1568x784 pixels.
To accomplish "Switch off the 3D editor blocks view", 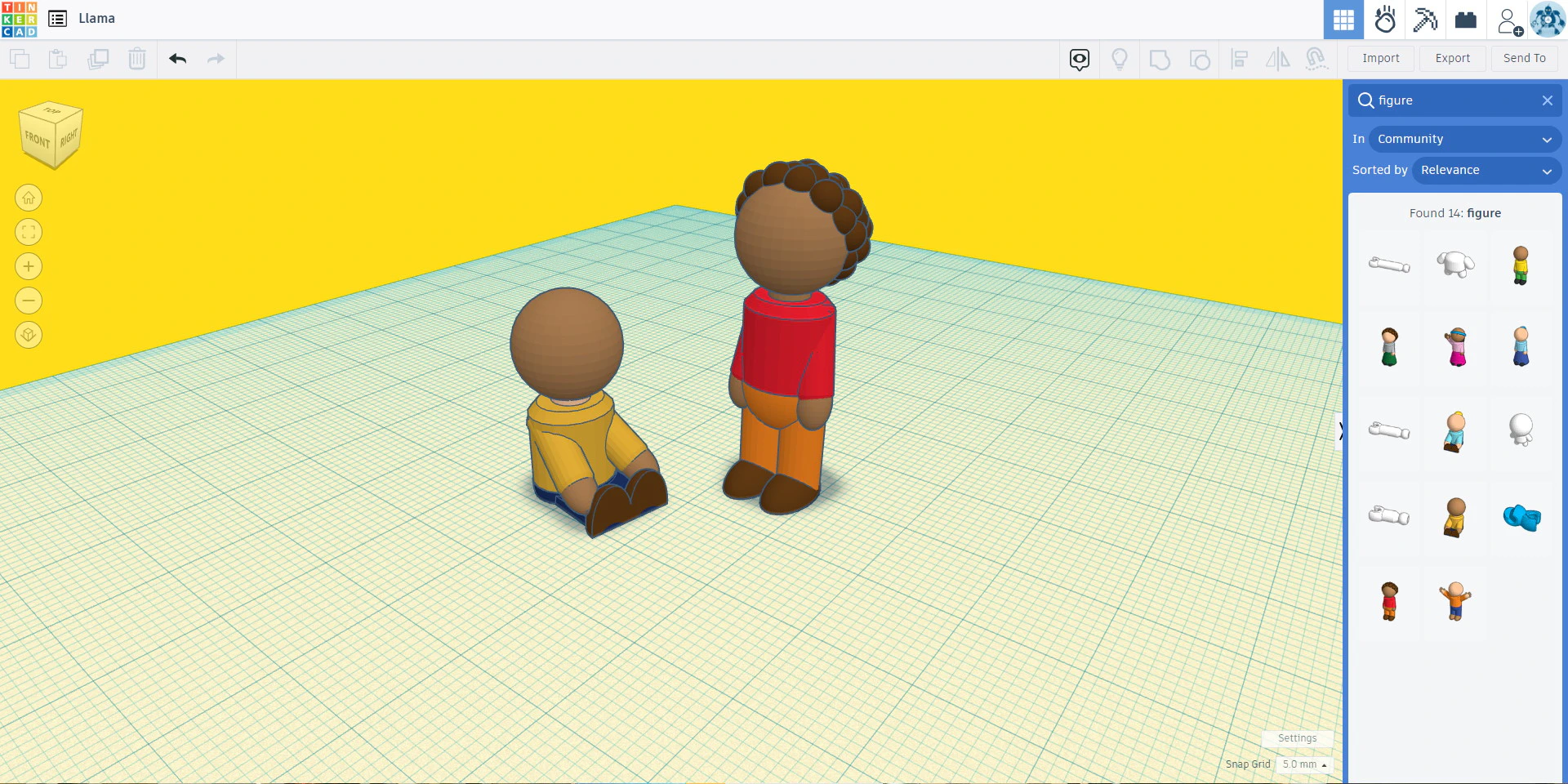I will (1343, 19).
